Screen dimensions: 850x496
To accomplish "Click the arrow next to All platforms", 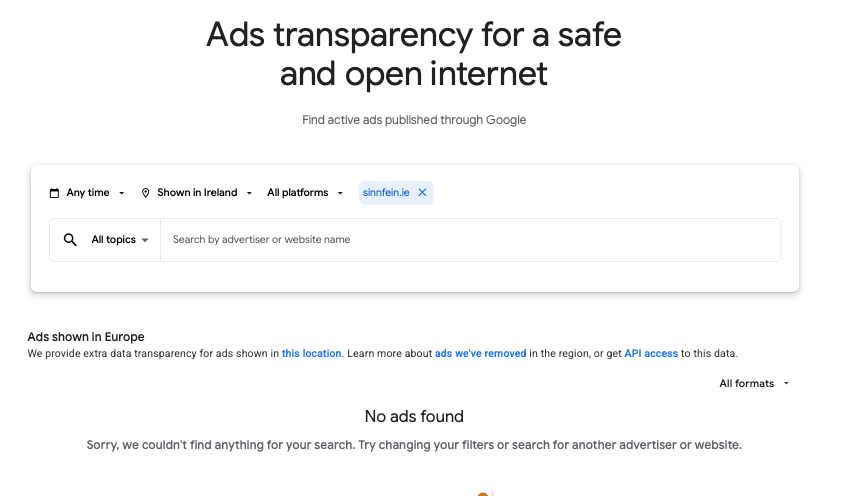I will click(340, 193).
